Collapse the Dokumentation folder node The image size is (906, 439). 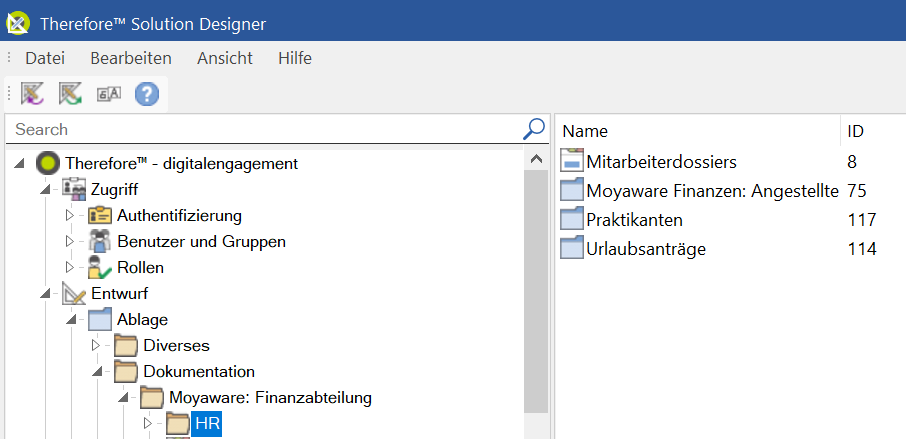97,372
